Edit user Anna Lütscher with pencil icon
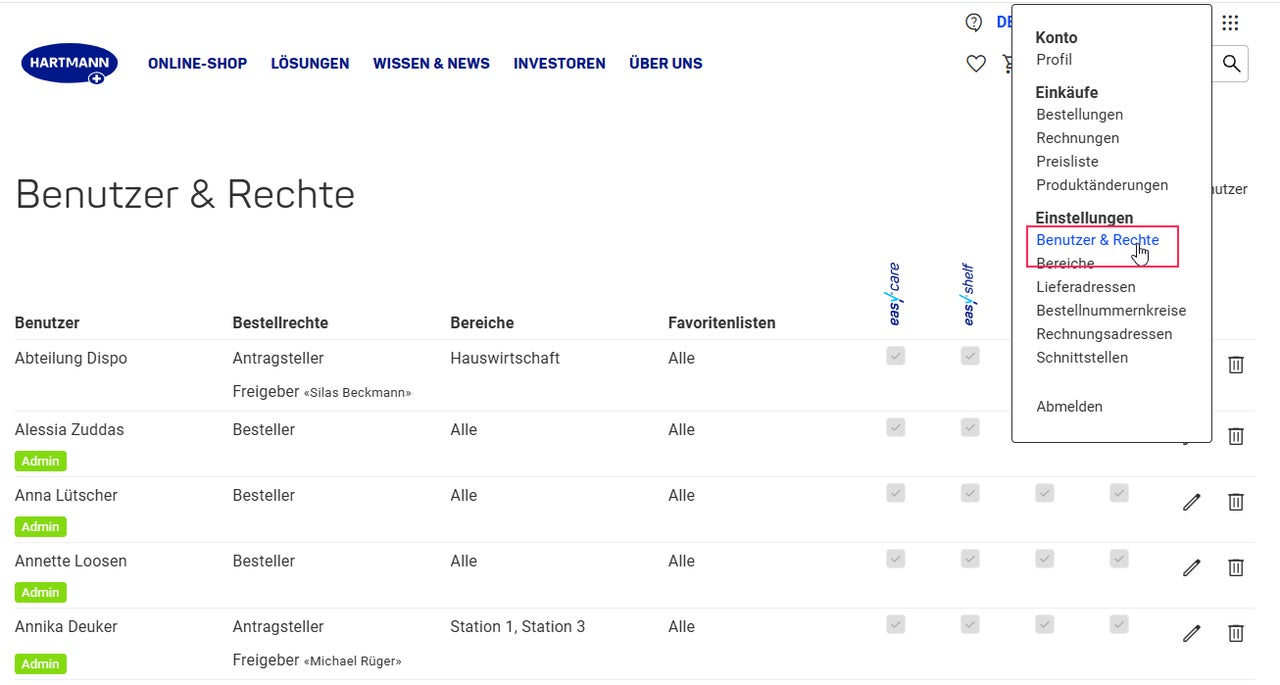Screen dimensions: 1280x685 tap(1191, 502)
